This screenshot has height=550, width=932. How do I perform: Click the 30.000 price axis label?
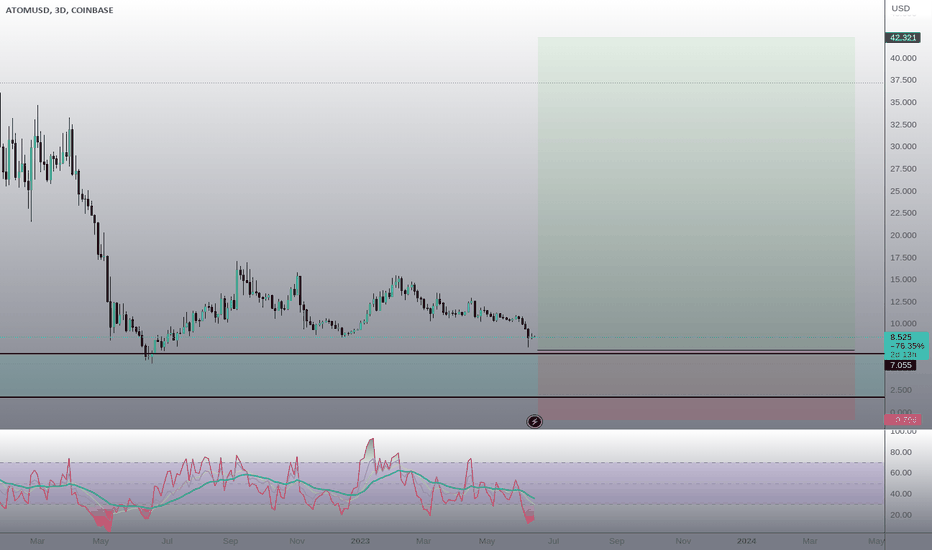[903, 146]
